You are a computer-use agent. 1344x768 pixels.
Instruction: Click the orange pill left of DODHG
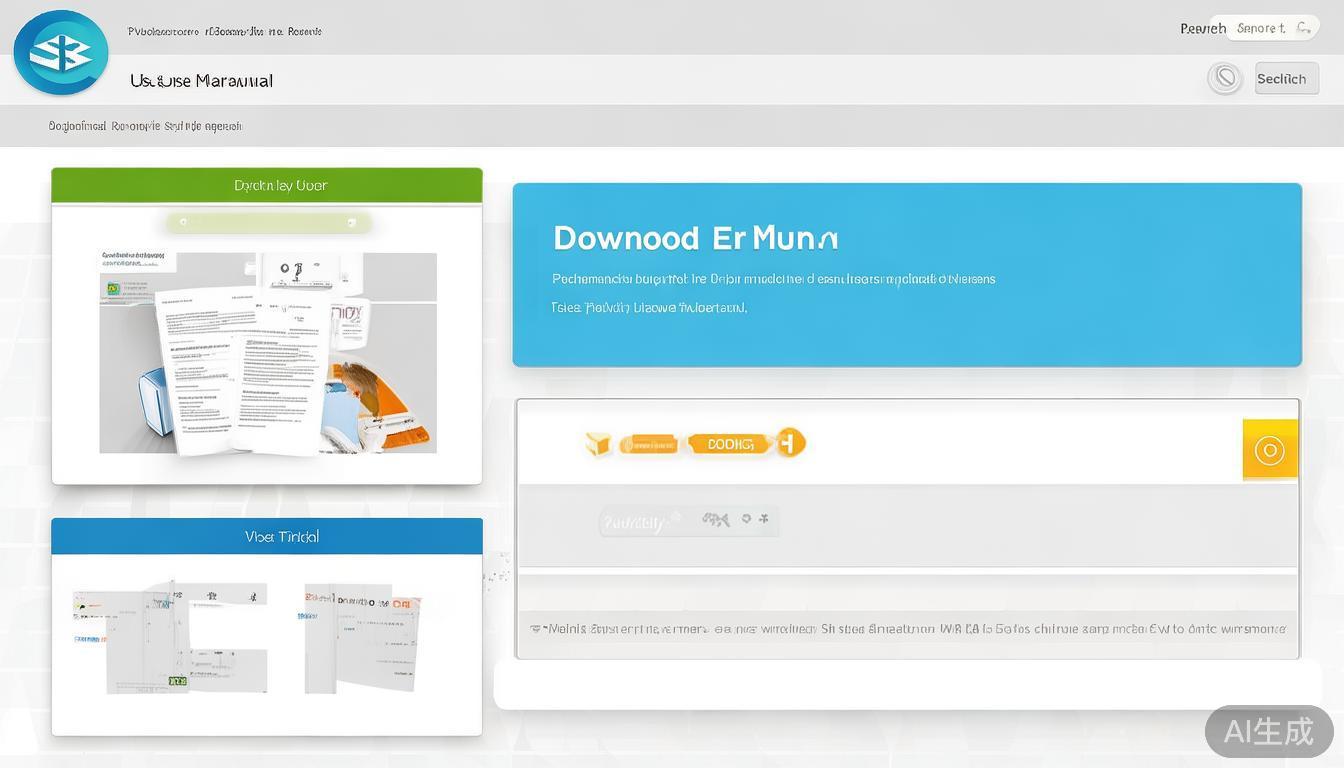648,444
